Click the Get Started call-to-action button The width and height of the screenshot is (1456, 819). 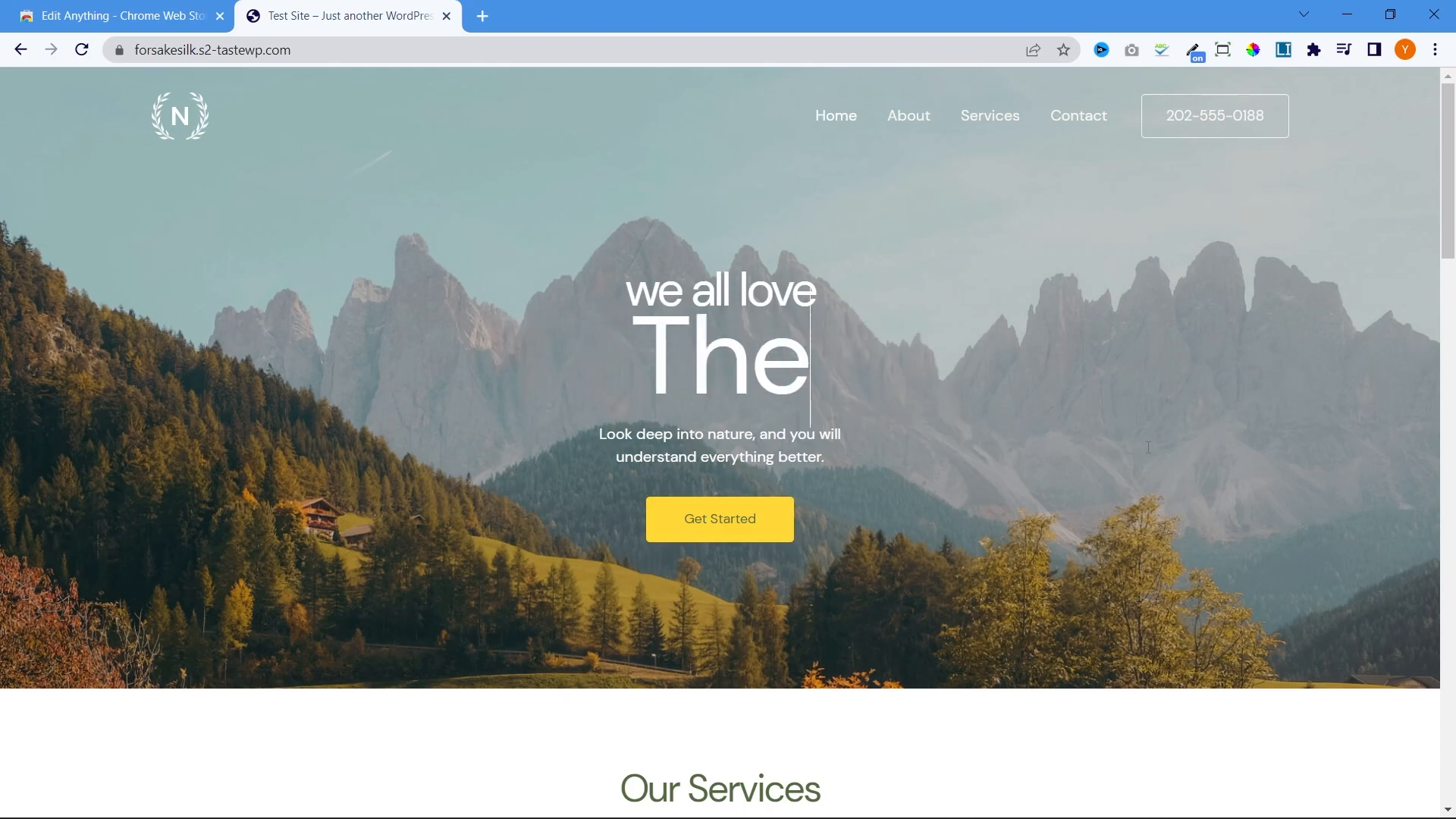(x=719, y=519)
